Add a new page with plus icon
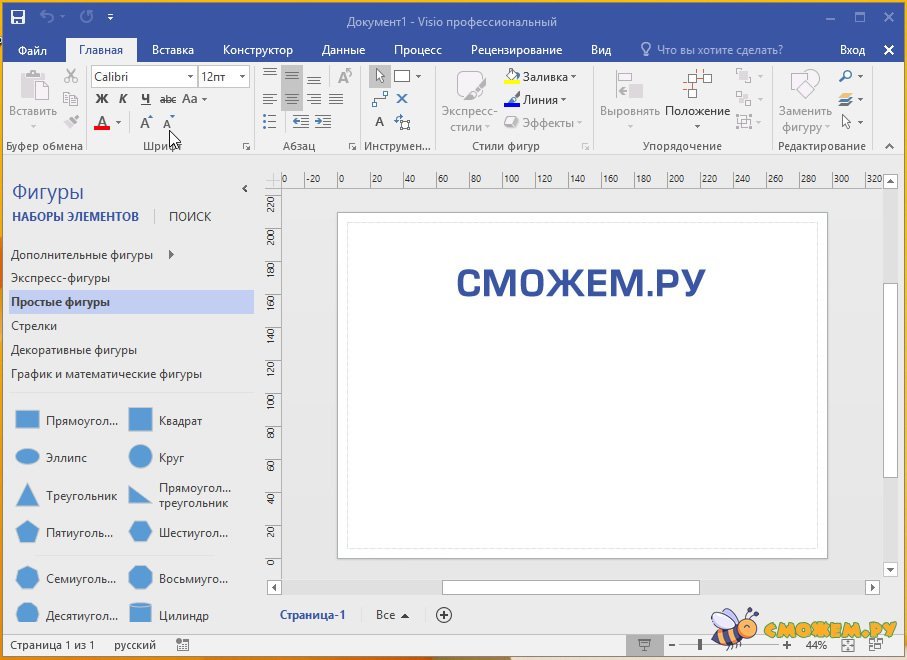 (445, 615)
